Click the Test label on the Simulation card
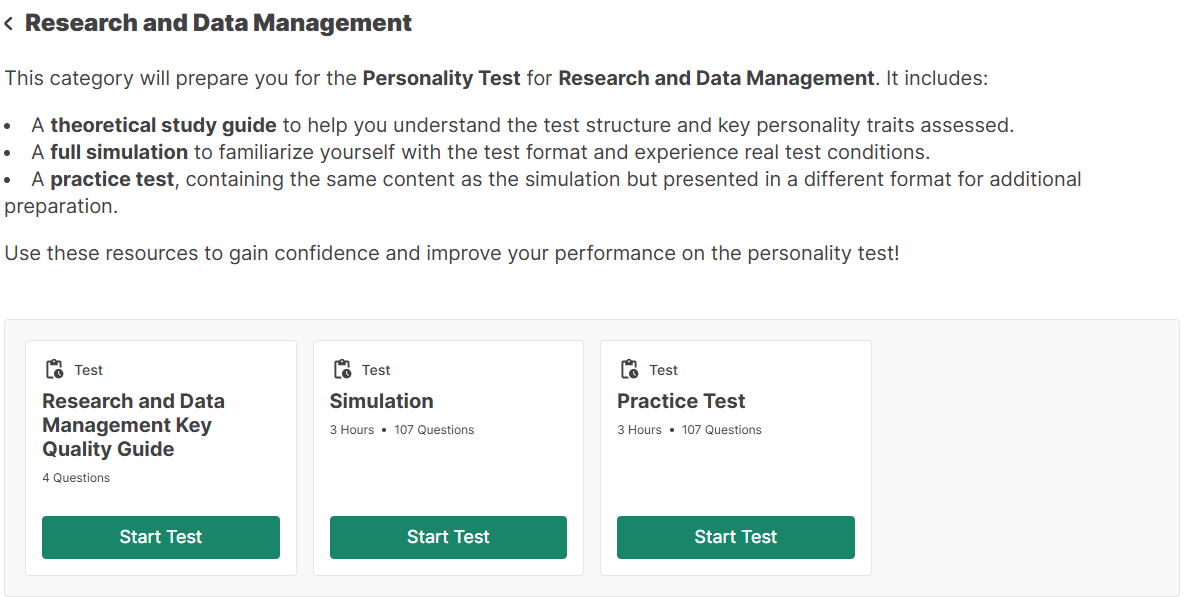1185x597 pixels. click(376, 370)
